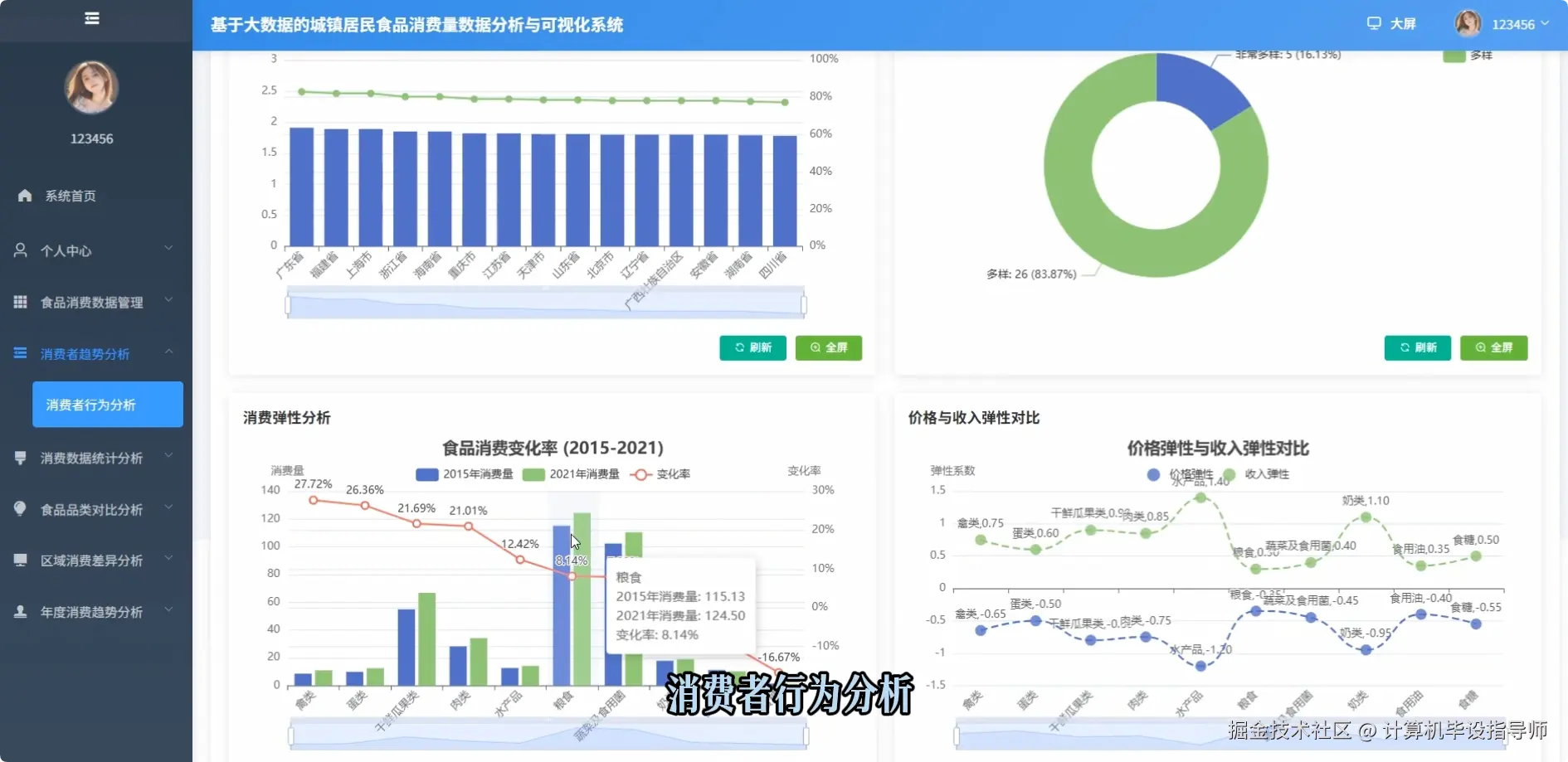Toggle the 多样 legend in donut chart
The image size is (1568, 762).
(x=1468, y=56)
